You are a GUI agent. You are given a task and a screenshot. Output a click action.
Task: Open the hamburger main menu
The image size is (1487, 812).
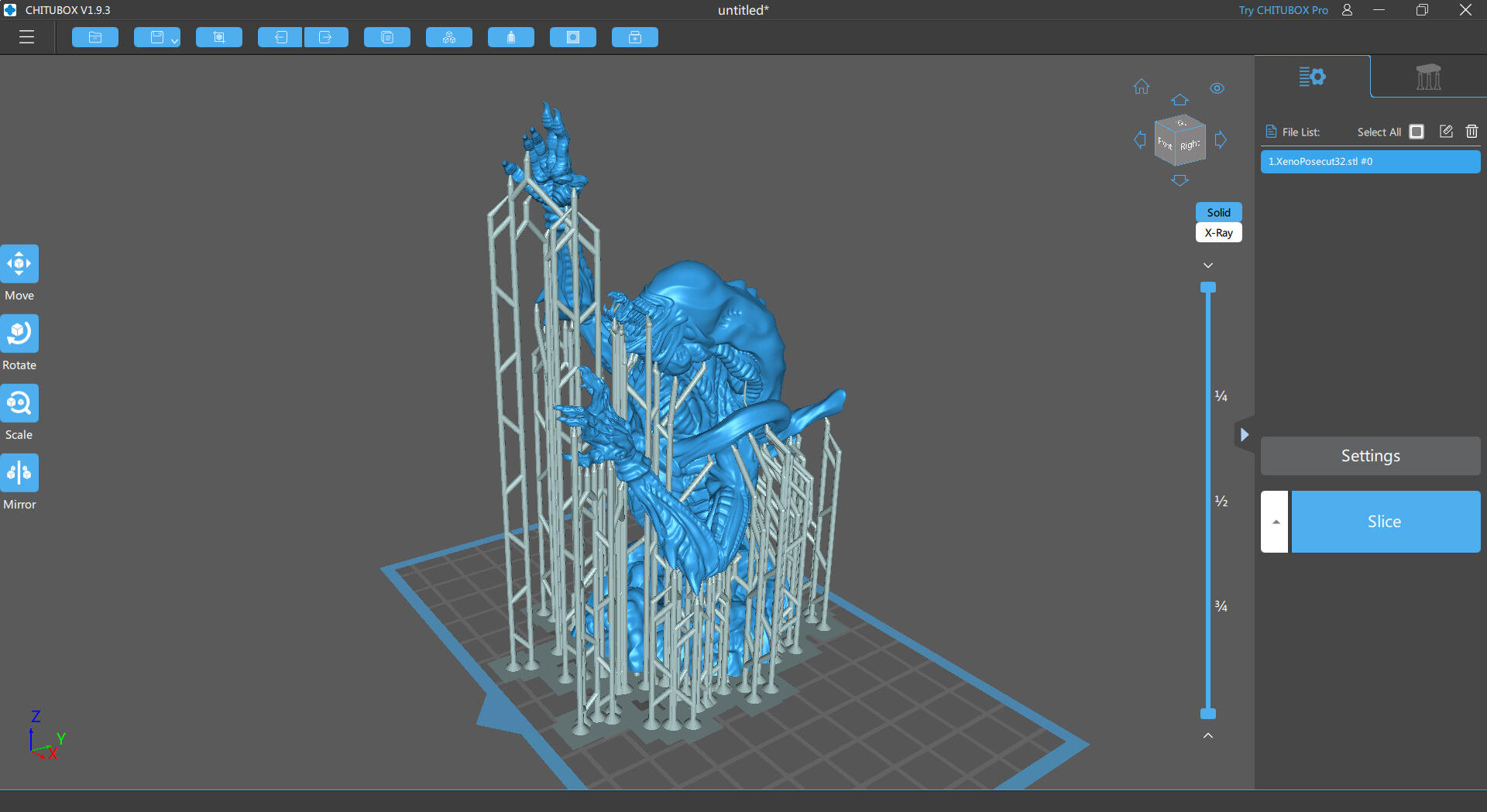coord(27,37)
